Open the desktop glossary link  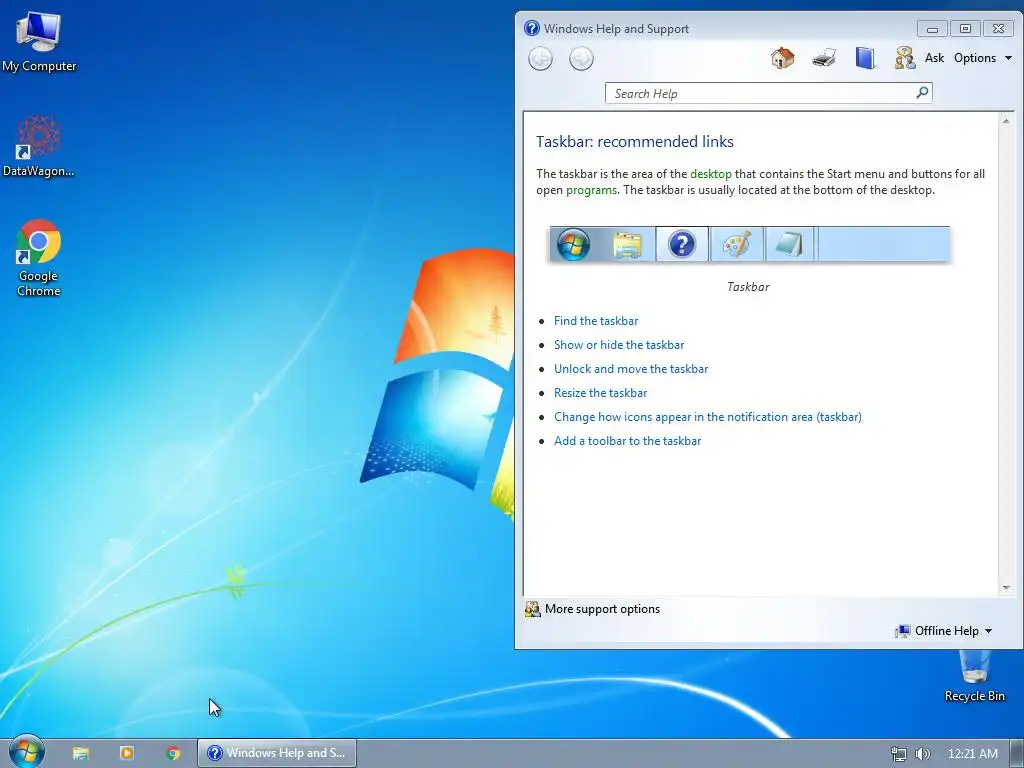(711, 174)
